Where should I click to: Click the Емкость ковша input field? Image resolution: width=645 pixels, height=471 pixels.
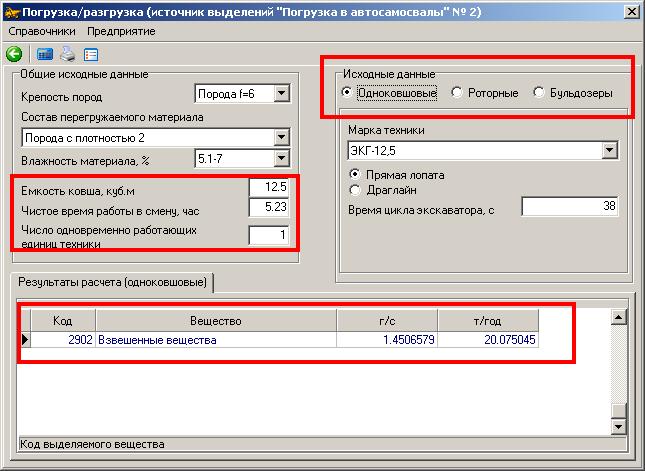coord(268,188)
